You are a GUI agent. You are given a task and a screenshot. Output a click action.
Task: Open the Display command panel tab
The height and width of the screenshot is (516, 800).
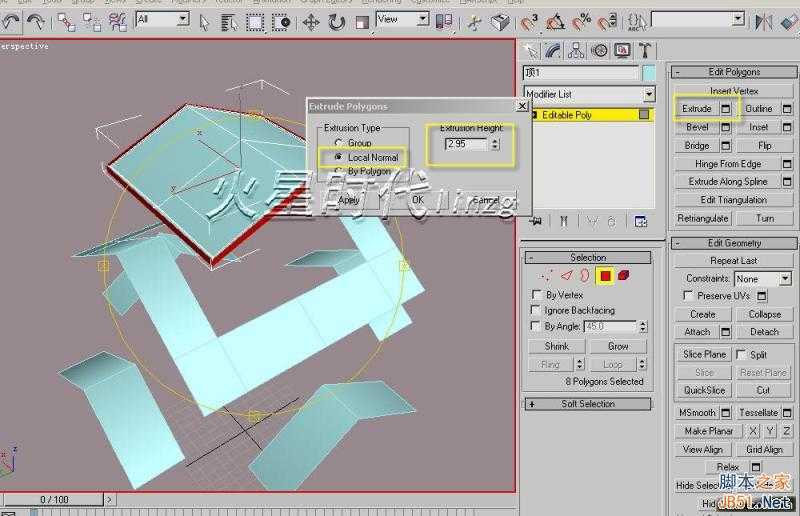click(622, 51)
